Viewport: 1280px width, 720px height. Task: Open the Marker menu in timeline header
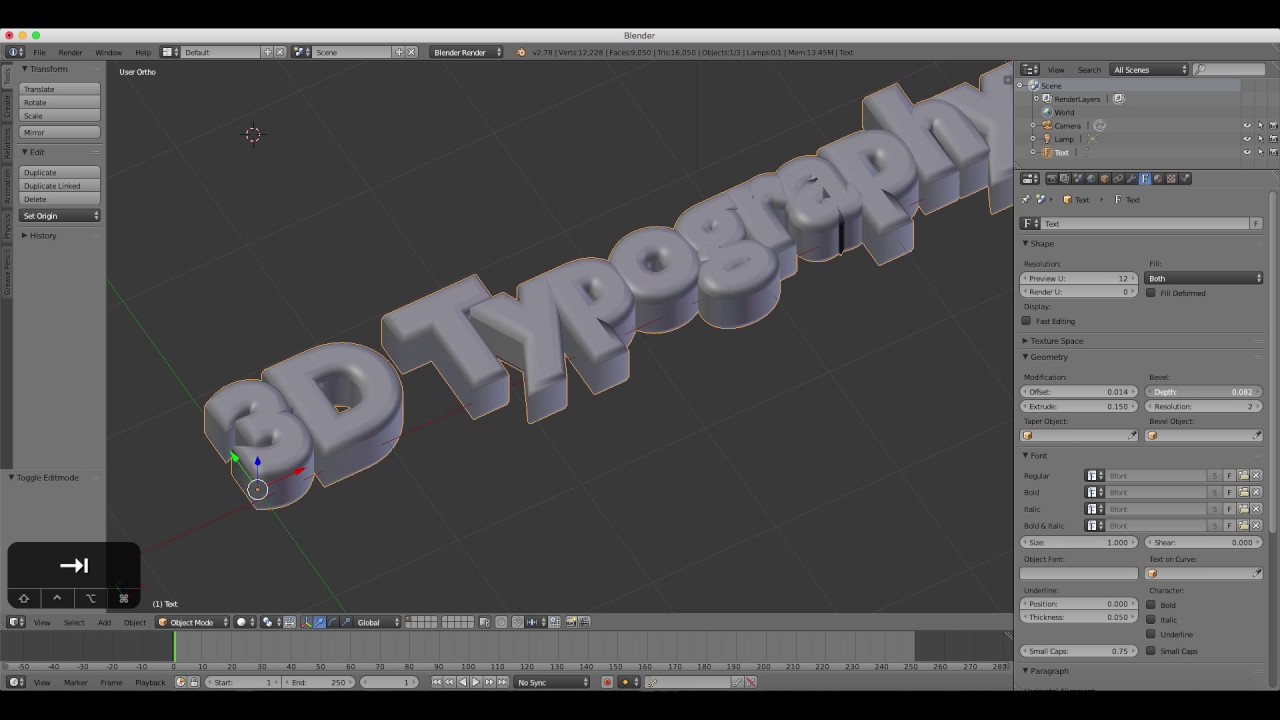coord(76,682)
